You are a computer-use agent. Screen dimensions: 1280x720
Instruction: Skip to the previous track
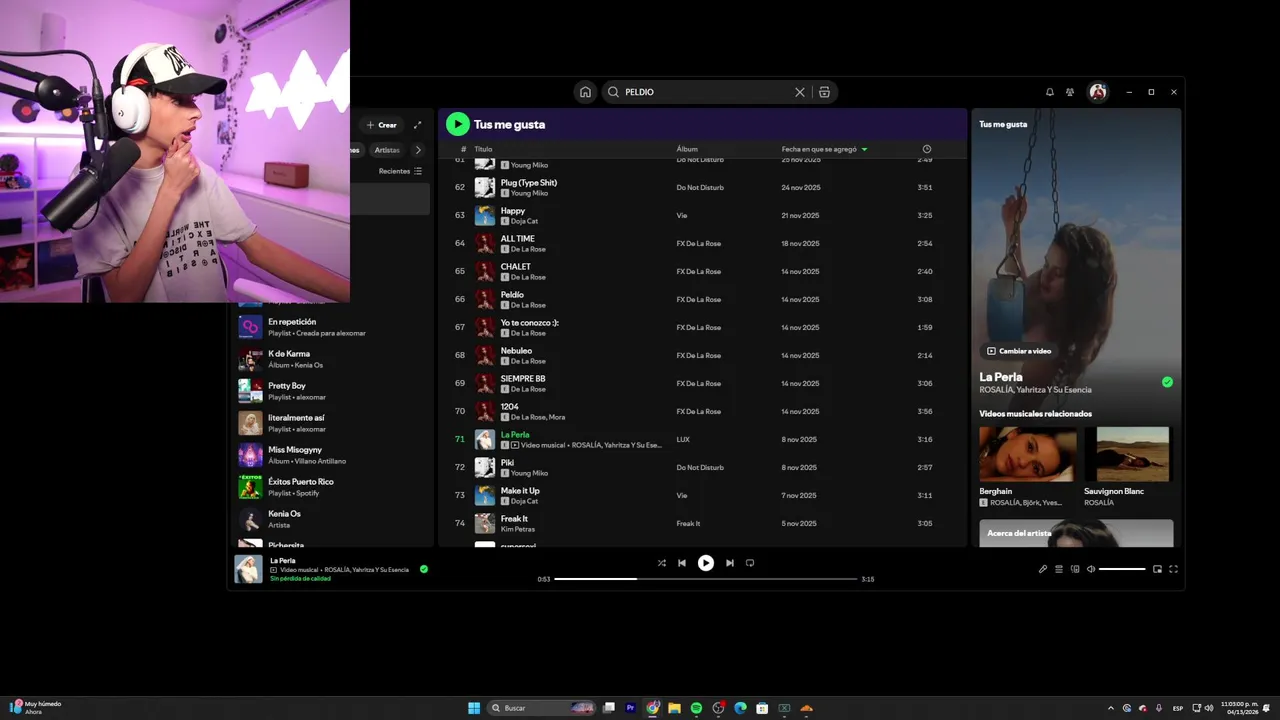tap(682, 563)
